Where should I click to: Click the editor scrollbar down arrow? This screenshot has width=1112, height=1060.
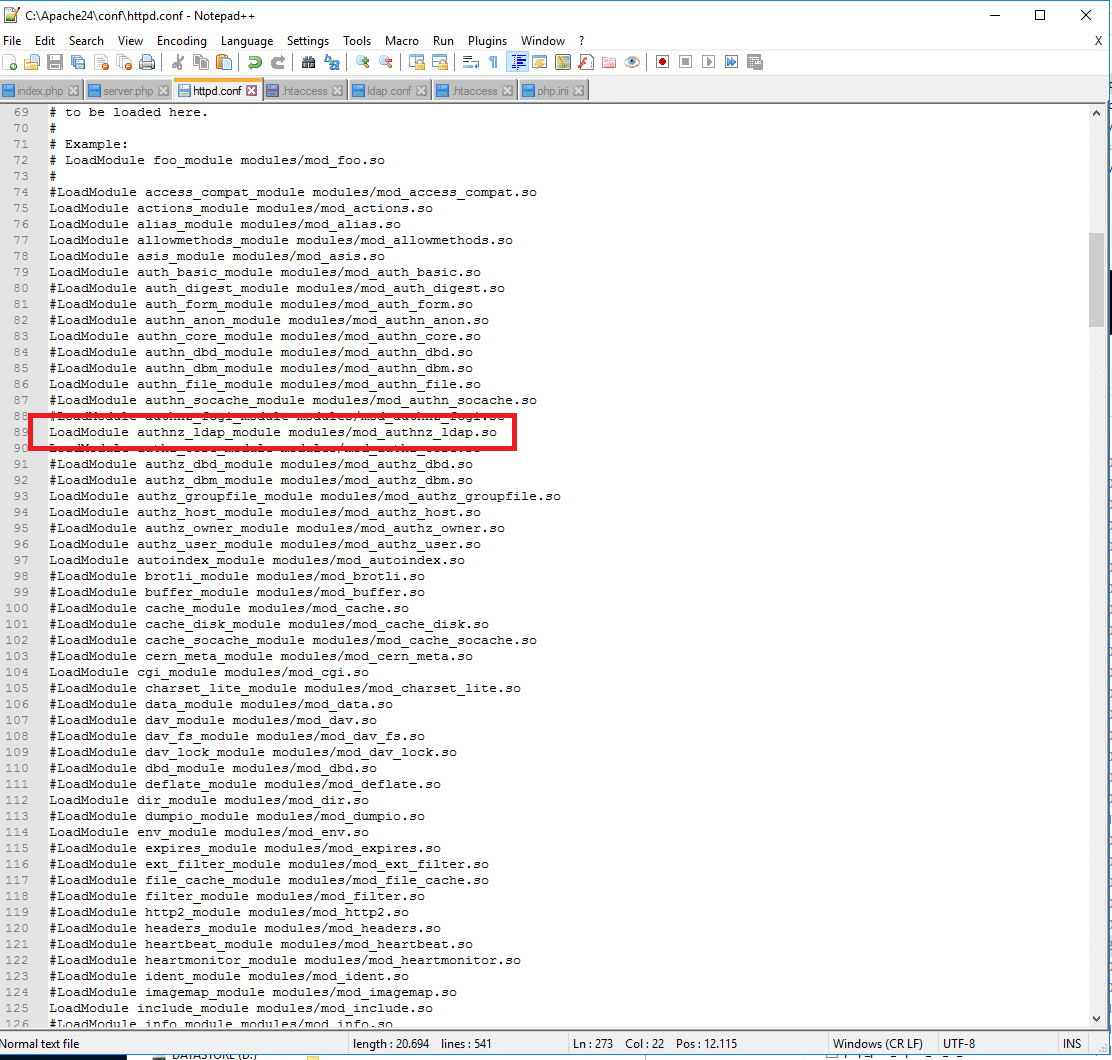(x=1096, y=1020)
